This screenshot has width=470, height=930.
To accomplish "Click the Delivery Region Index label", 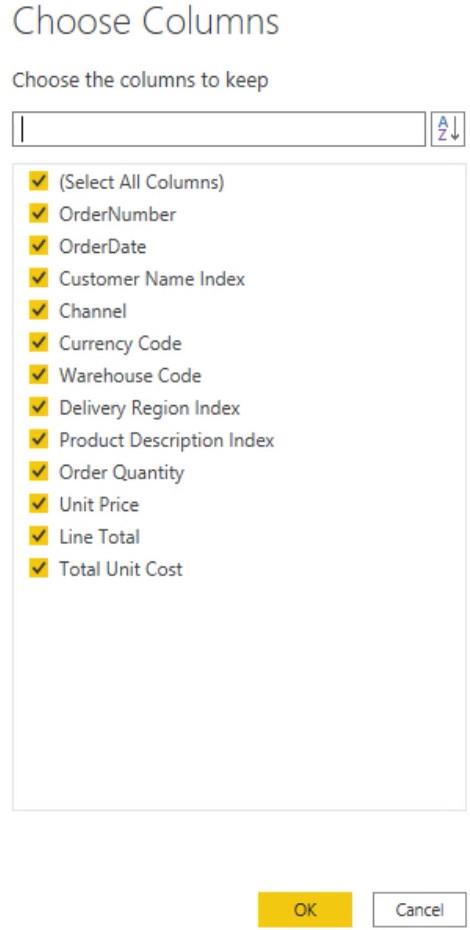I will tap(150, 408).
